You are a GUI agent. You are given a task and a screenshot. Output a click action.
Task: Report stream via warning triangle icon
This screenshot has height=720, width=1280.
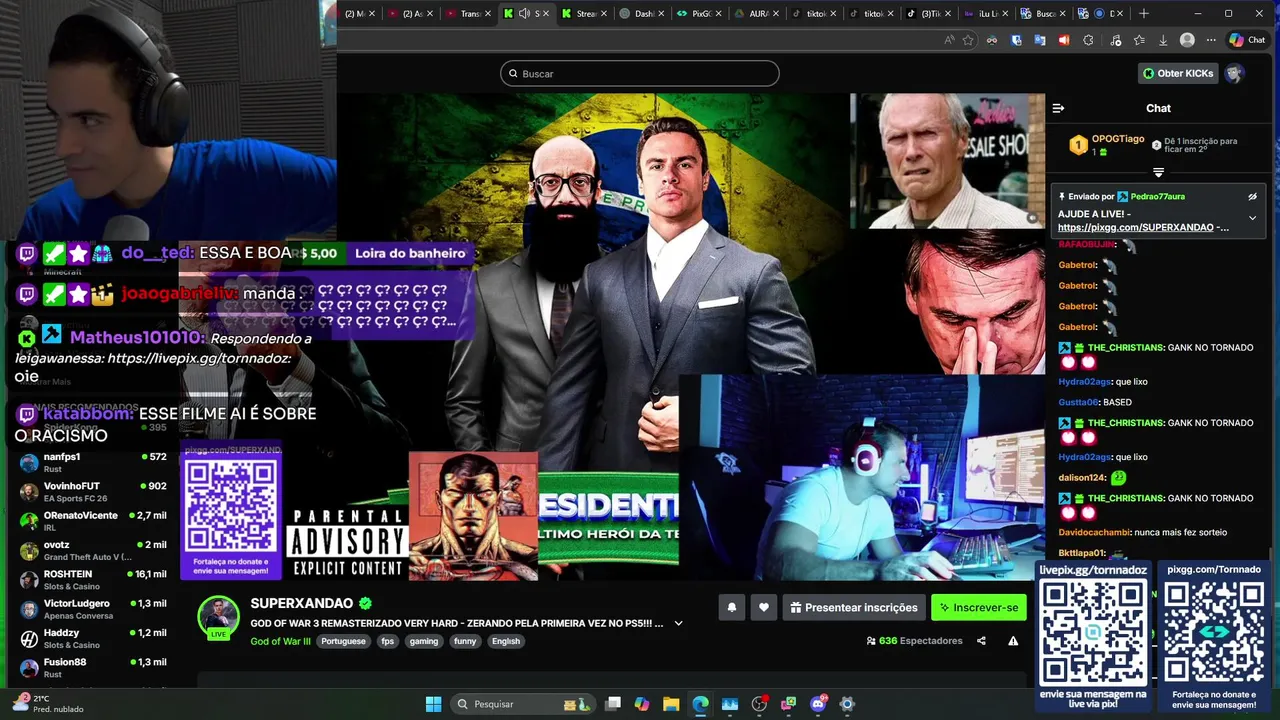point(1013,641)
